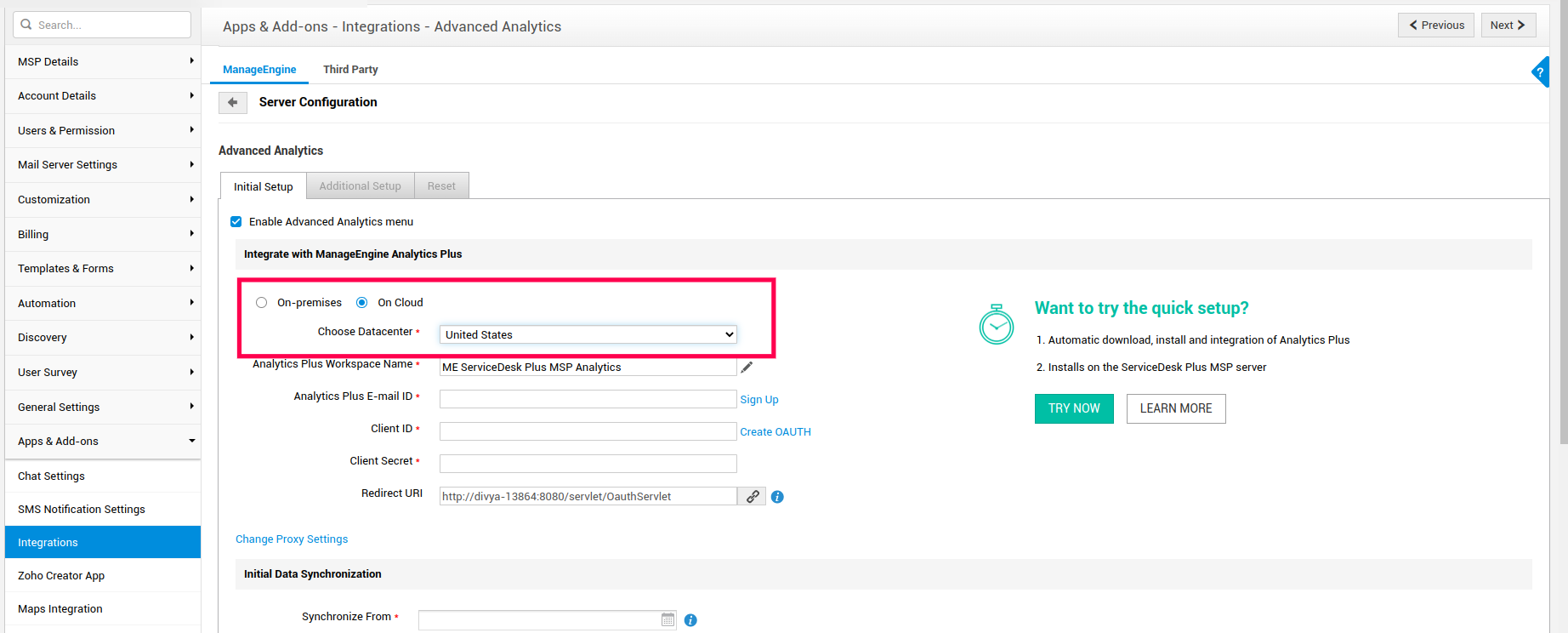
Task: Click the back arrow beside Server Configuration
Action: tap(232, 102)
